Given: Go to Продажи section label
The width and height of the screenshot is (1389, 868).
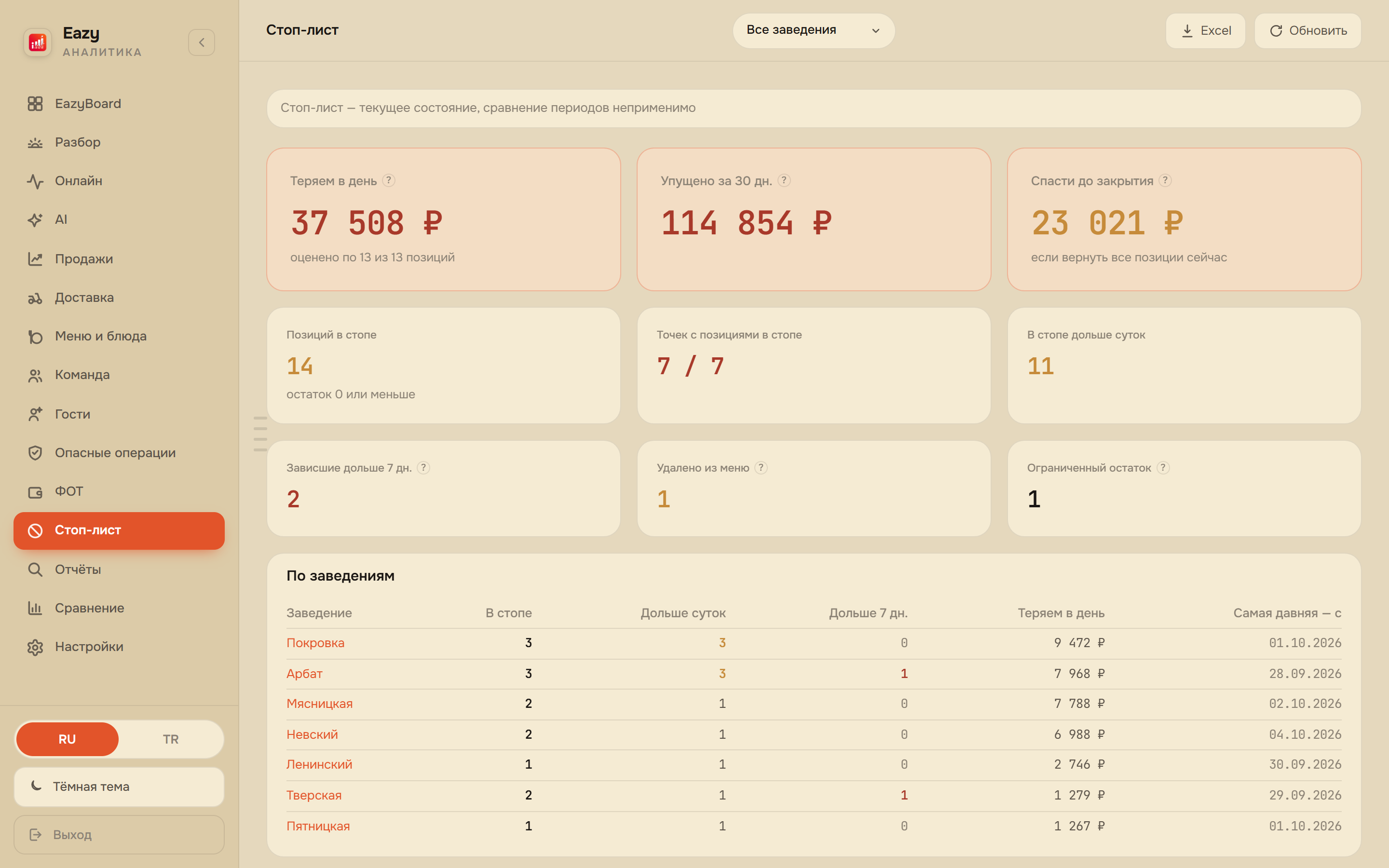Looking at the screenshot, I should coord(84,259).
